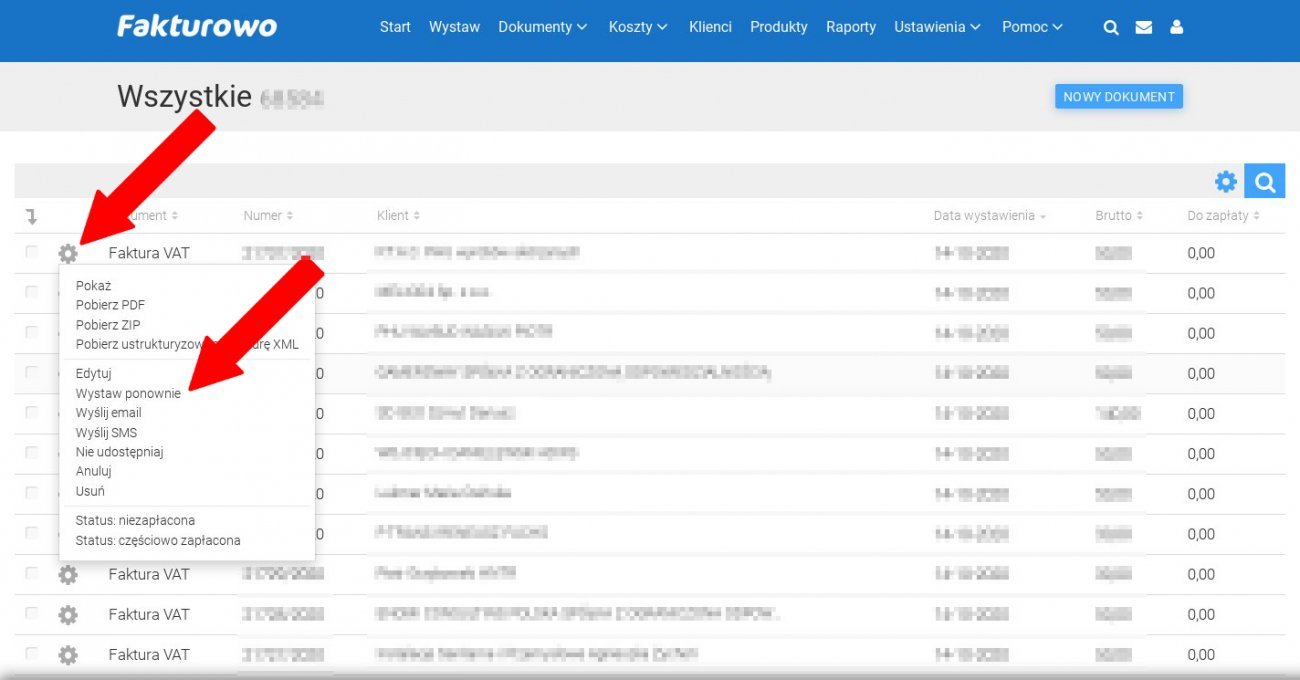This screenshot has width=1300, height=680.
Task: Open the blue table settings gear icon
Action: coord(1225,182)
